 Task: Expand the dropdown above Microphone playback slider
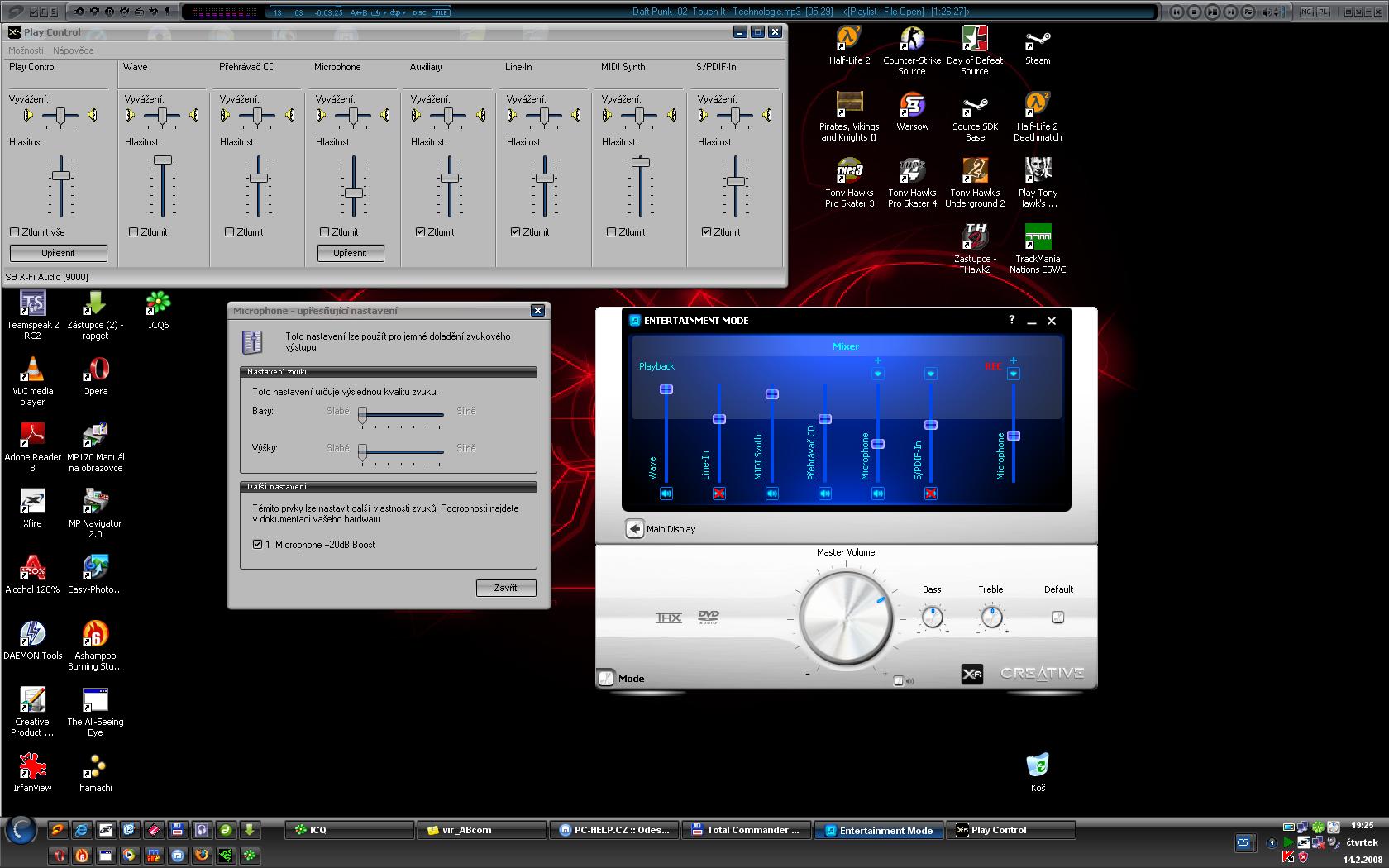[x=878, y=374]
